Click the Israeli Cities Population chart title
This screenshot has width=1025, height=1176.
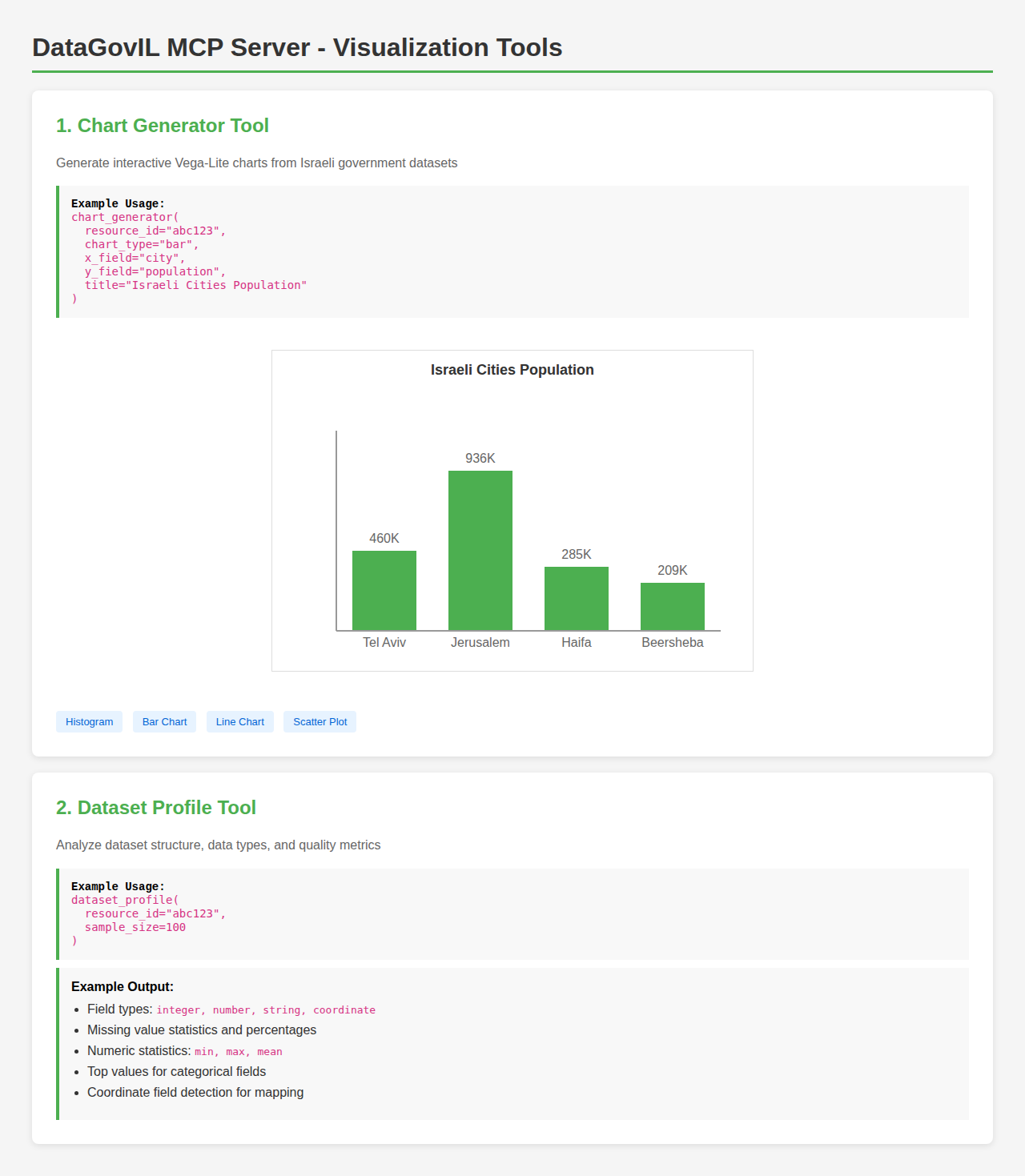click(511, 370)
